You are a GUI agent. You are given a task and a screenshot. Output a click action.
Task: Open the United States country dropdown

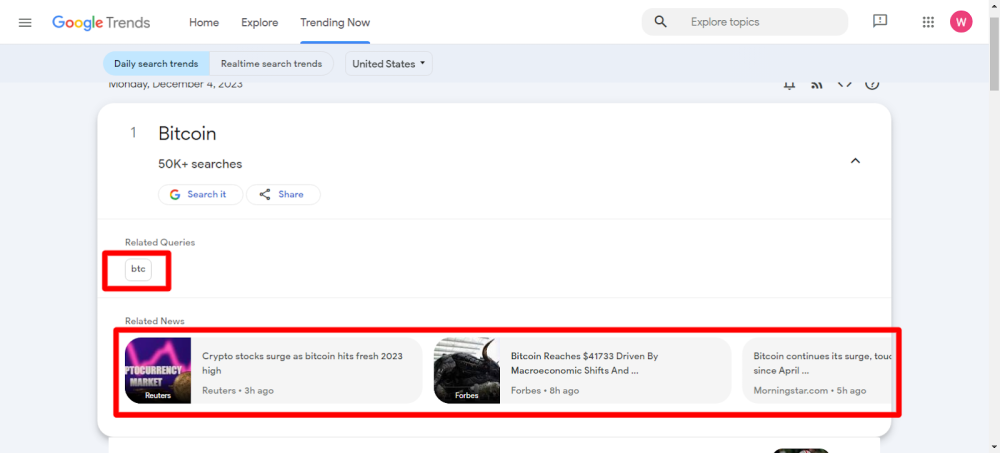pyautogui.click(x=388, y=64)
